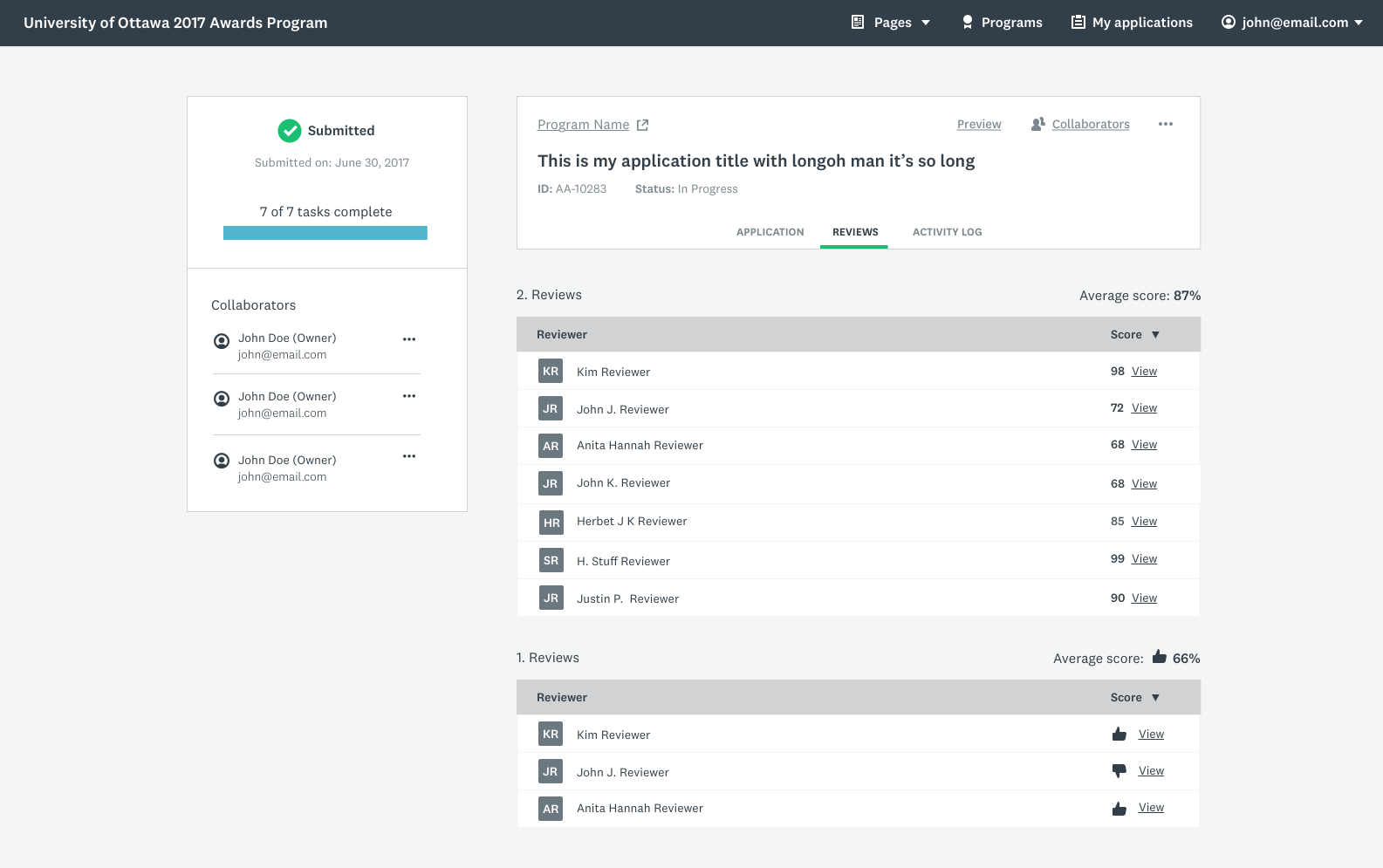This screenshot has width=1383, height=868.
Task: Click the external link icon beside Program Name
Action: tap(642, 125)
